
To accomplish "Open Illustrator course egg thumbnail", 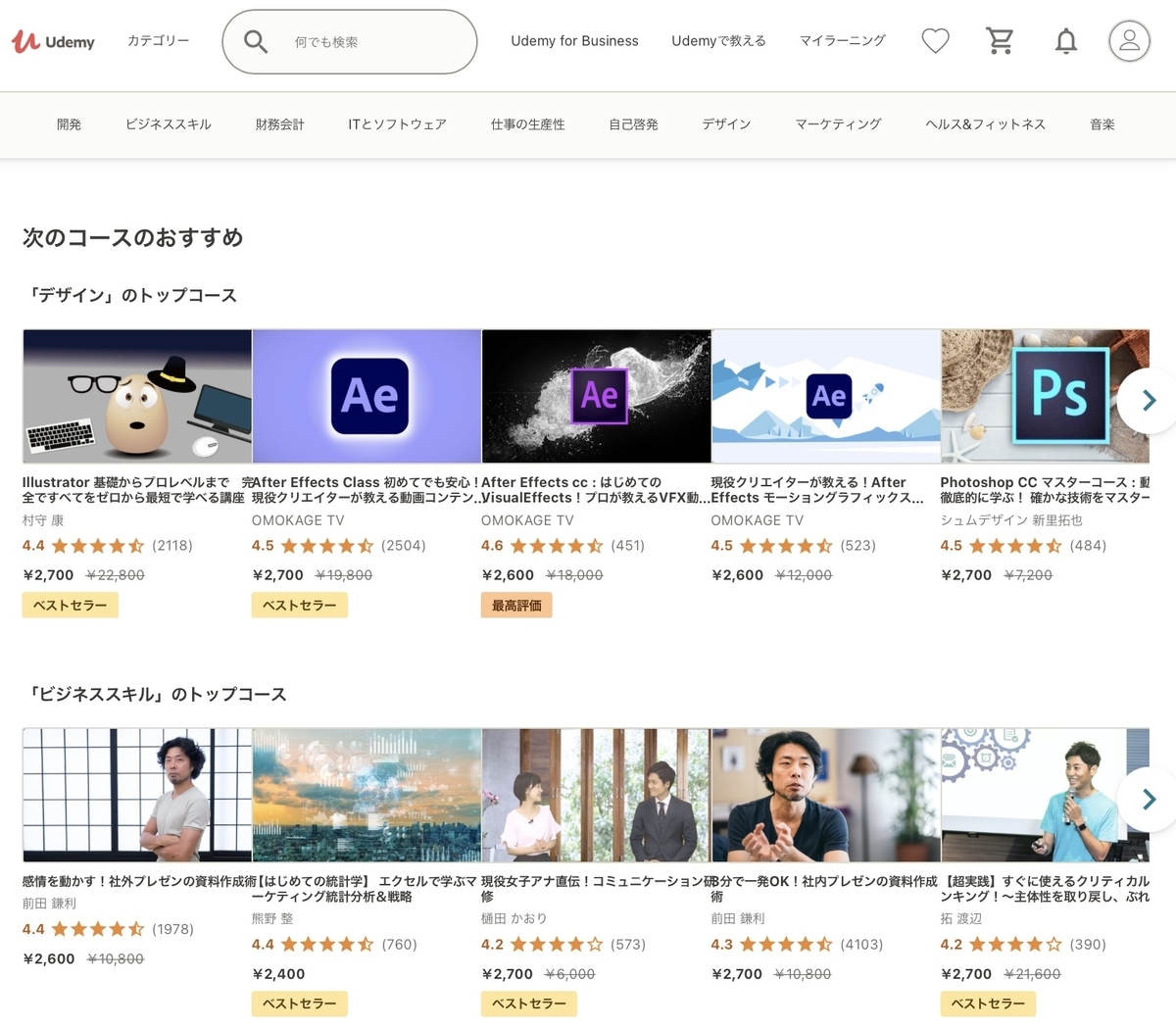I will click(x=137, y=396).
